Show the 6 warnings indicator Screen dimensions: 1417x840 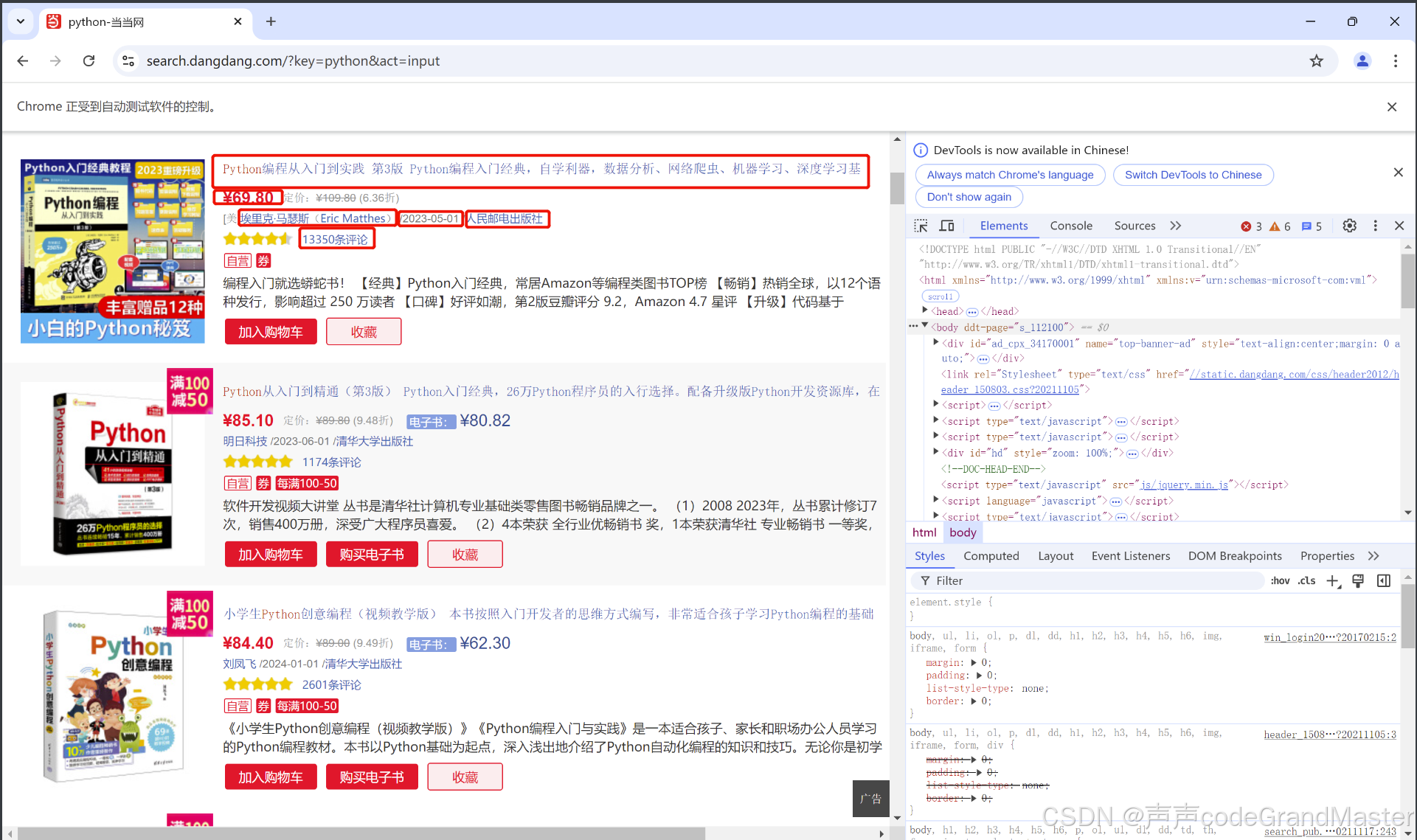[1280, 226]
